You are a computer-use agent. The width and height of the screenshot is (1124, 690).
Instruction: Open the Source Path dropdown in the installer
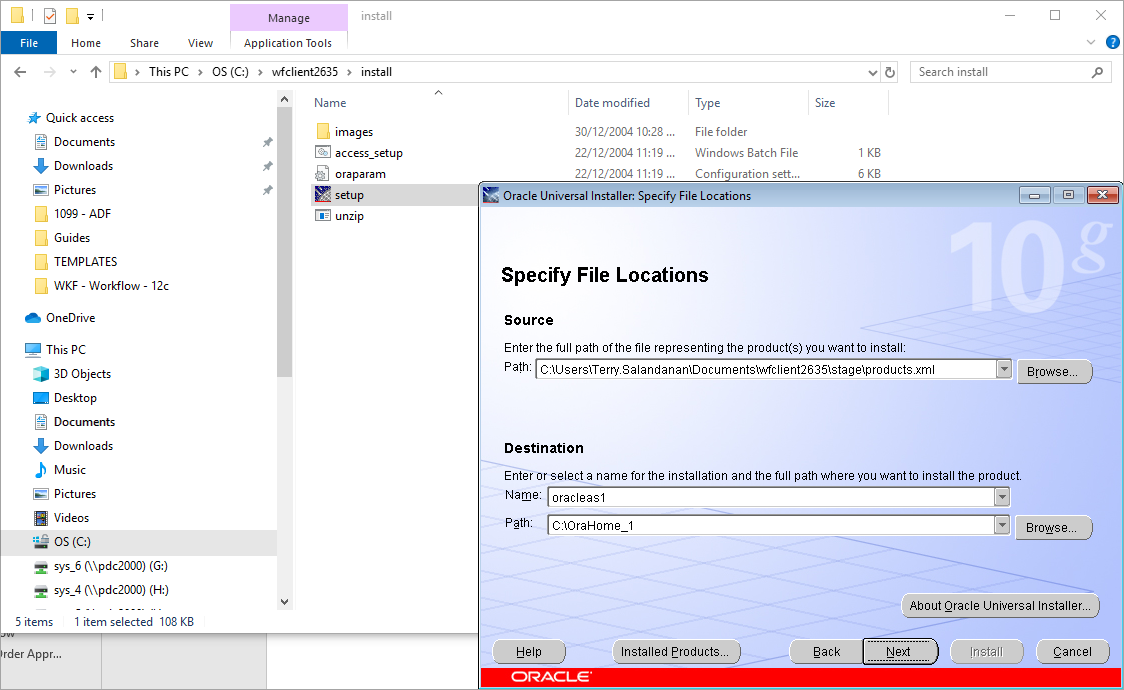click(x=1003, y=368)
